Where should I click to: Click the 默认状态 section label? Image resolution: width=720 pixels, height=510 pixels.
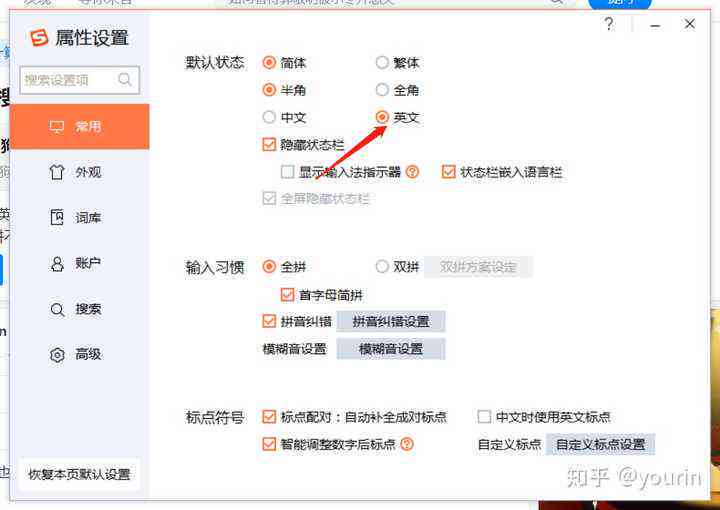[x=214, y=62]
